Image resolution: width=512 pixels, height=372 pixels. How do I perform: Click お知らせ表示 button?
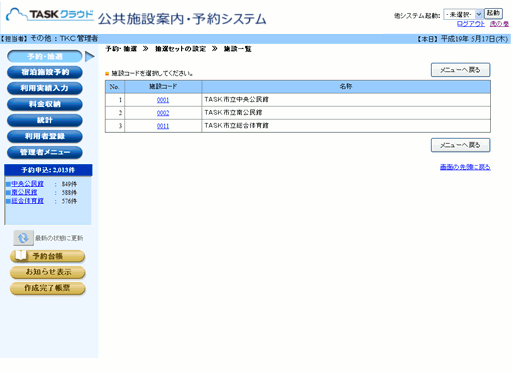coord(48,272)
